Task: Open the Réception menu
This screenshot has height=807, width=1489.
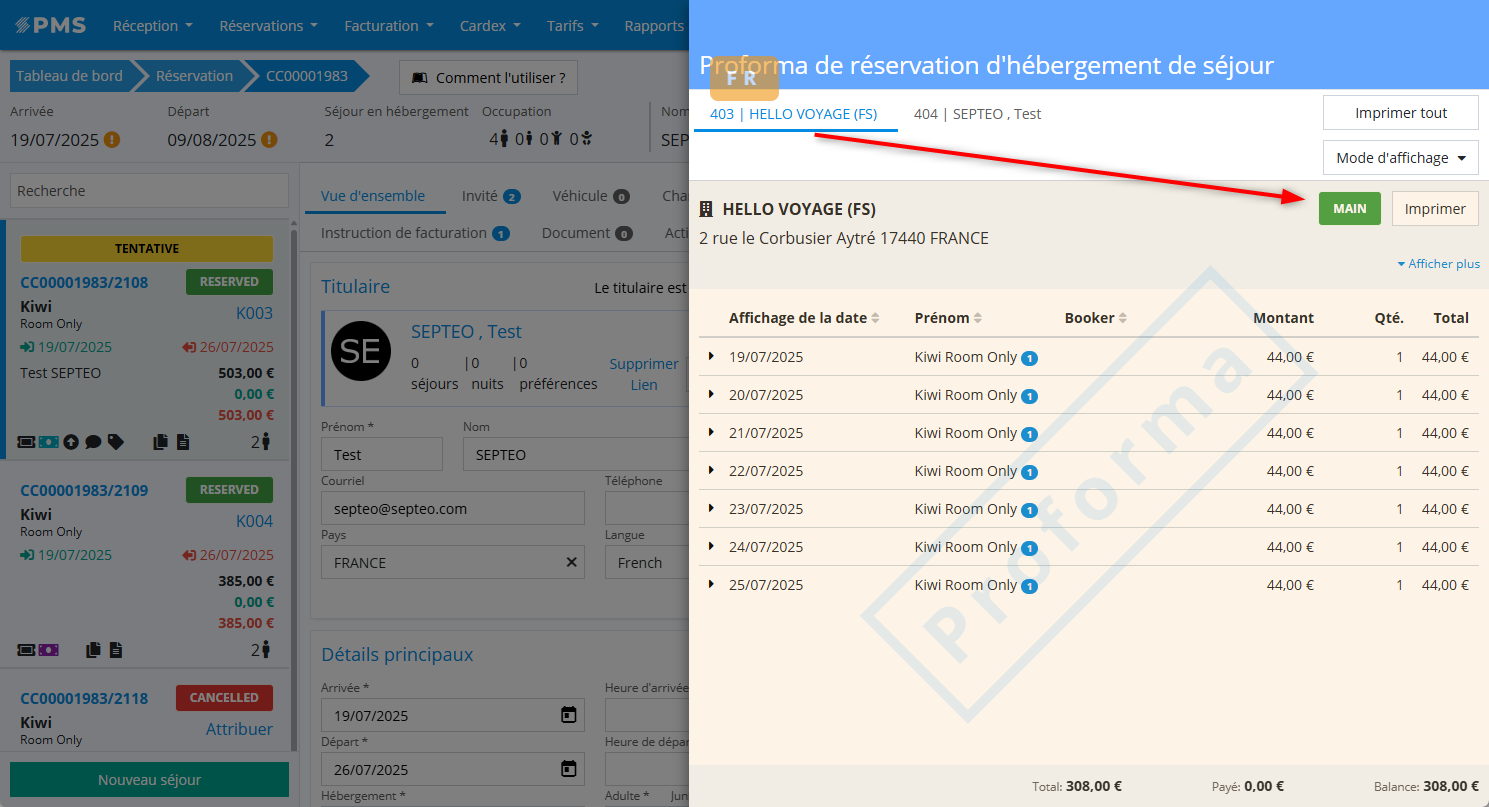Action: [152, 26]
